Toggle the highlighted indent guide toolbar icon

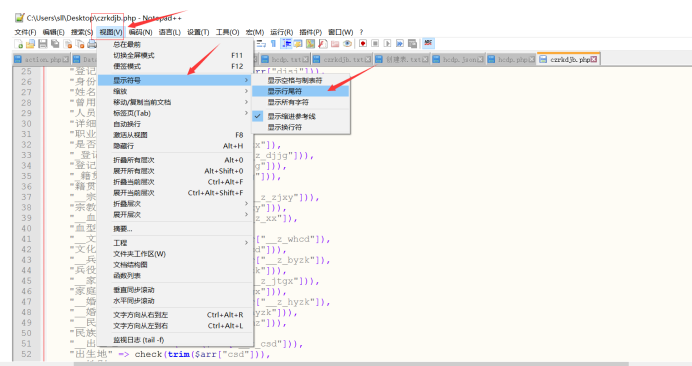286,44
